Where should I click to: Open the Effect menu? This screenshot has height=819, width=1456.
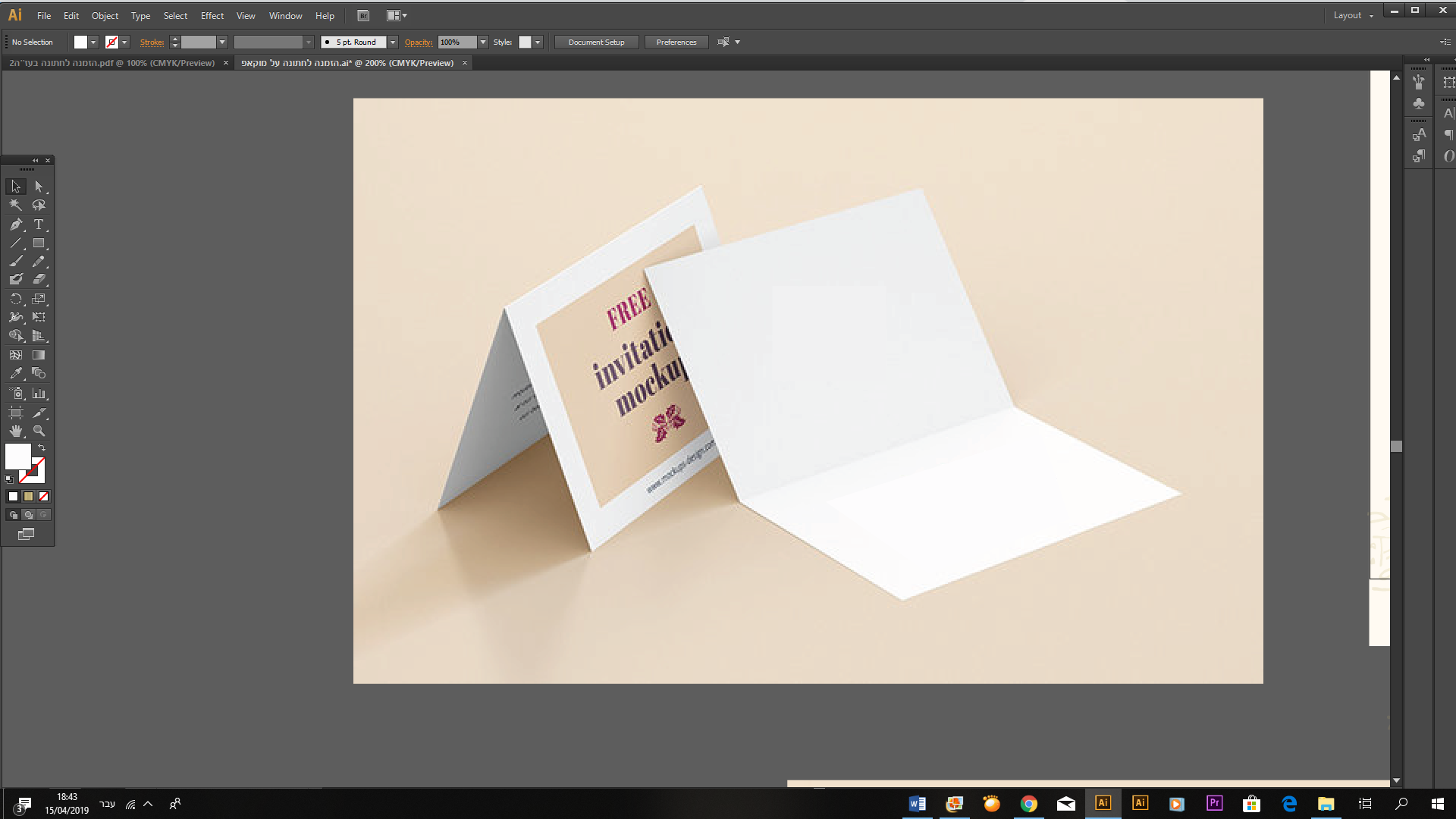coord(212,15)
